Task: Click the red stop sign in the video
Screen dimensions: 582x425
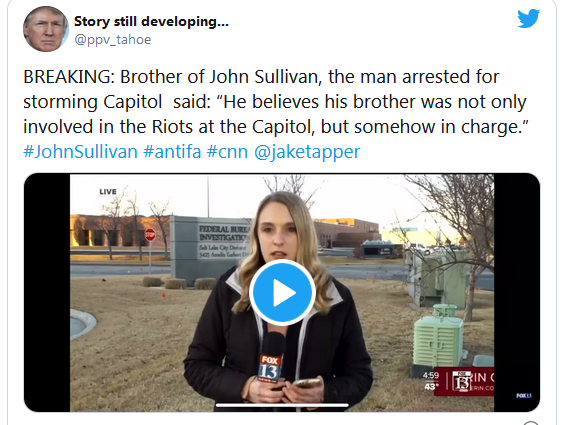Action: [150, 235]
